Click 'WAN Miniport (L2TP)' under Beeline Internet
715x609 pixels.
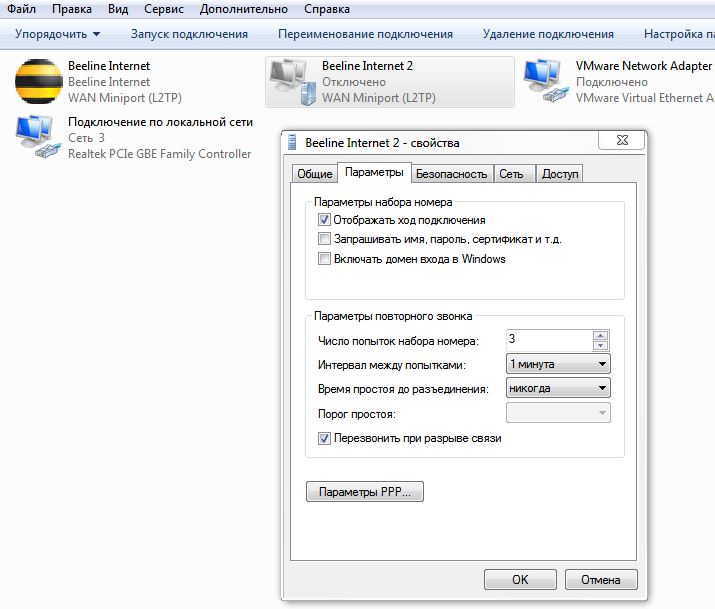(x=125, y=98)
